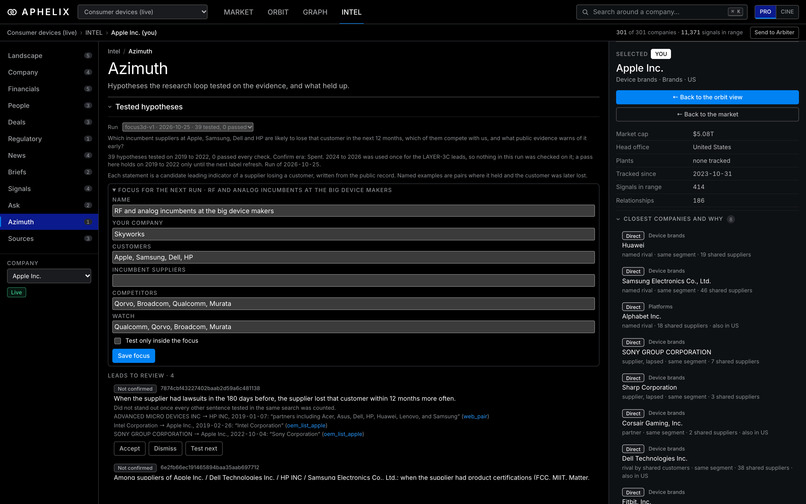
Task: Open Huawei in closest companies
Action: coord(633,245)
